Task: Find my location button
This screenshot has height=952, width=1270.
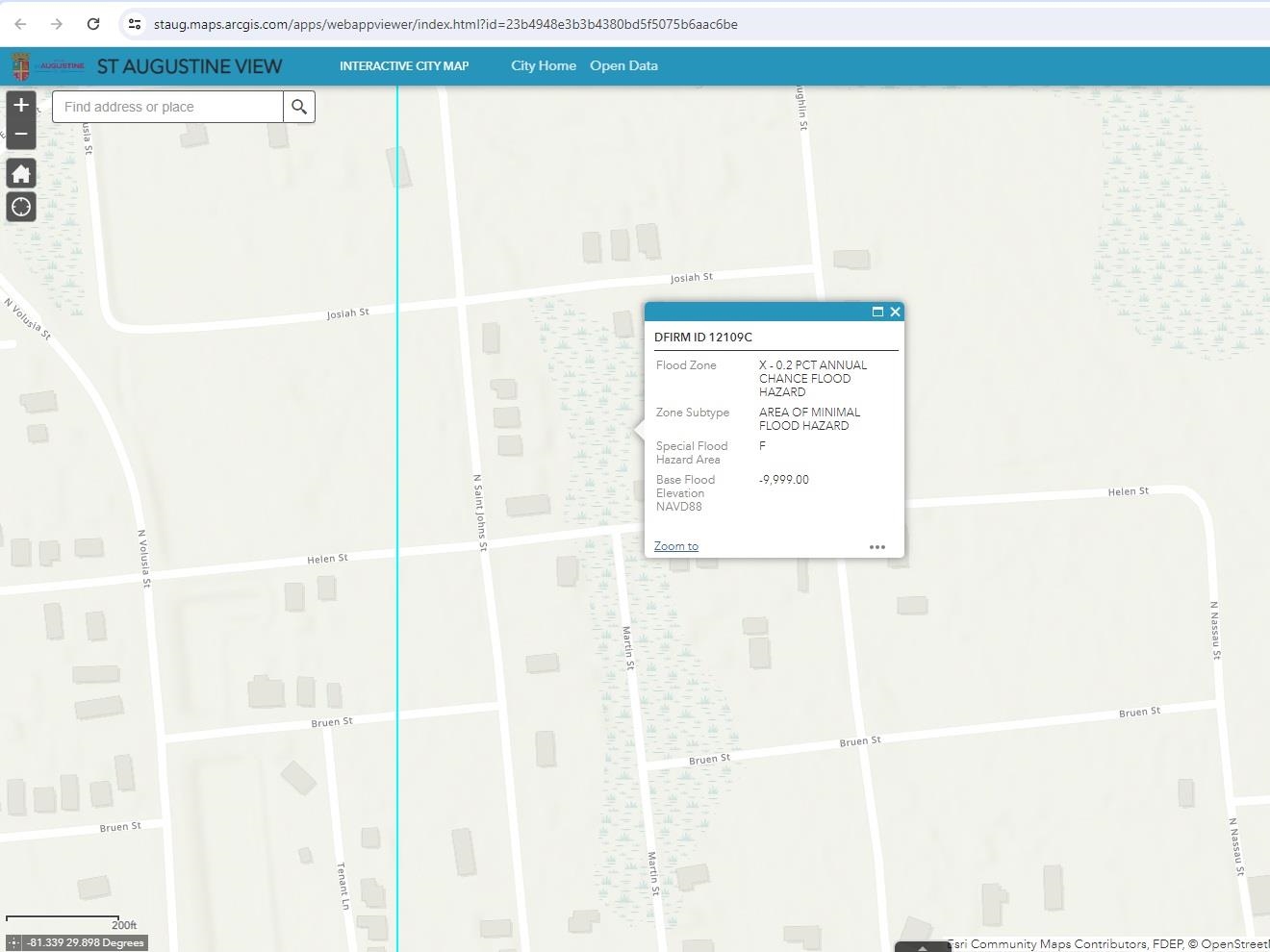Action: click(x=21, y=207)
